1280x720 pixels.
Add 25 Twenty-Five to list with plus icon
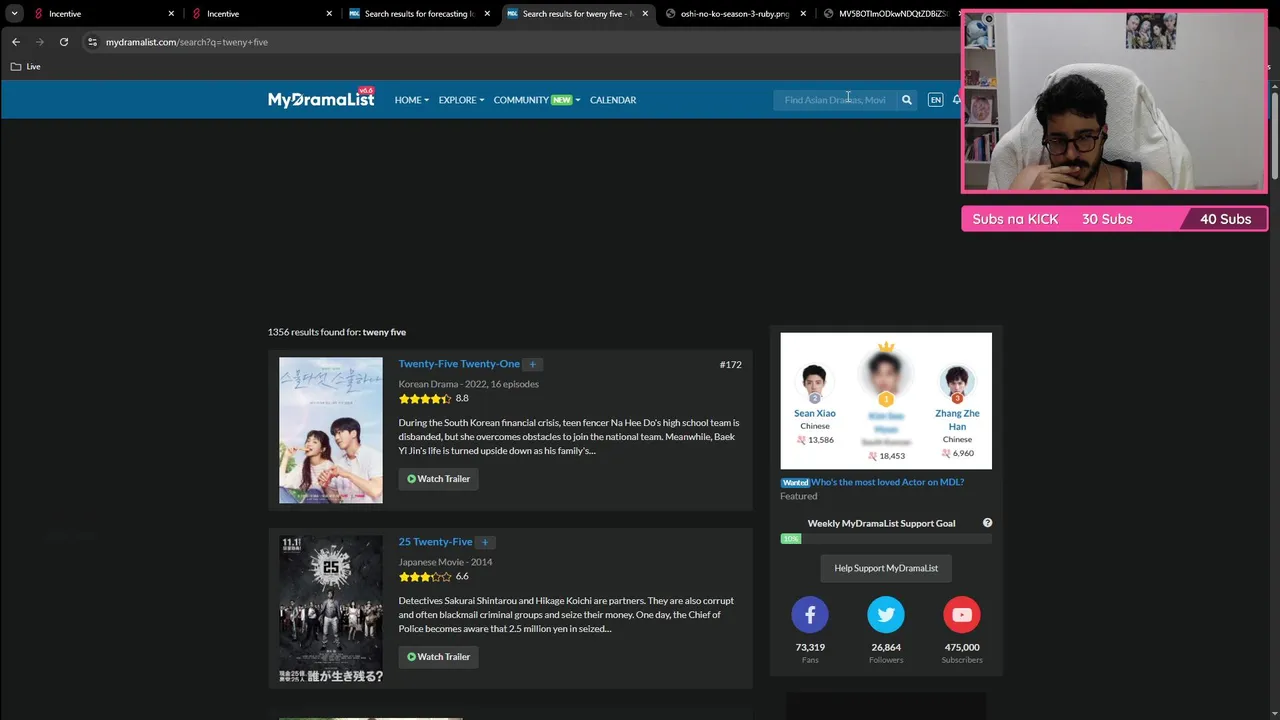coord(485,542)
